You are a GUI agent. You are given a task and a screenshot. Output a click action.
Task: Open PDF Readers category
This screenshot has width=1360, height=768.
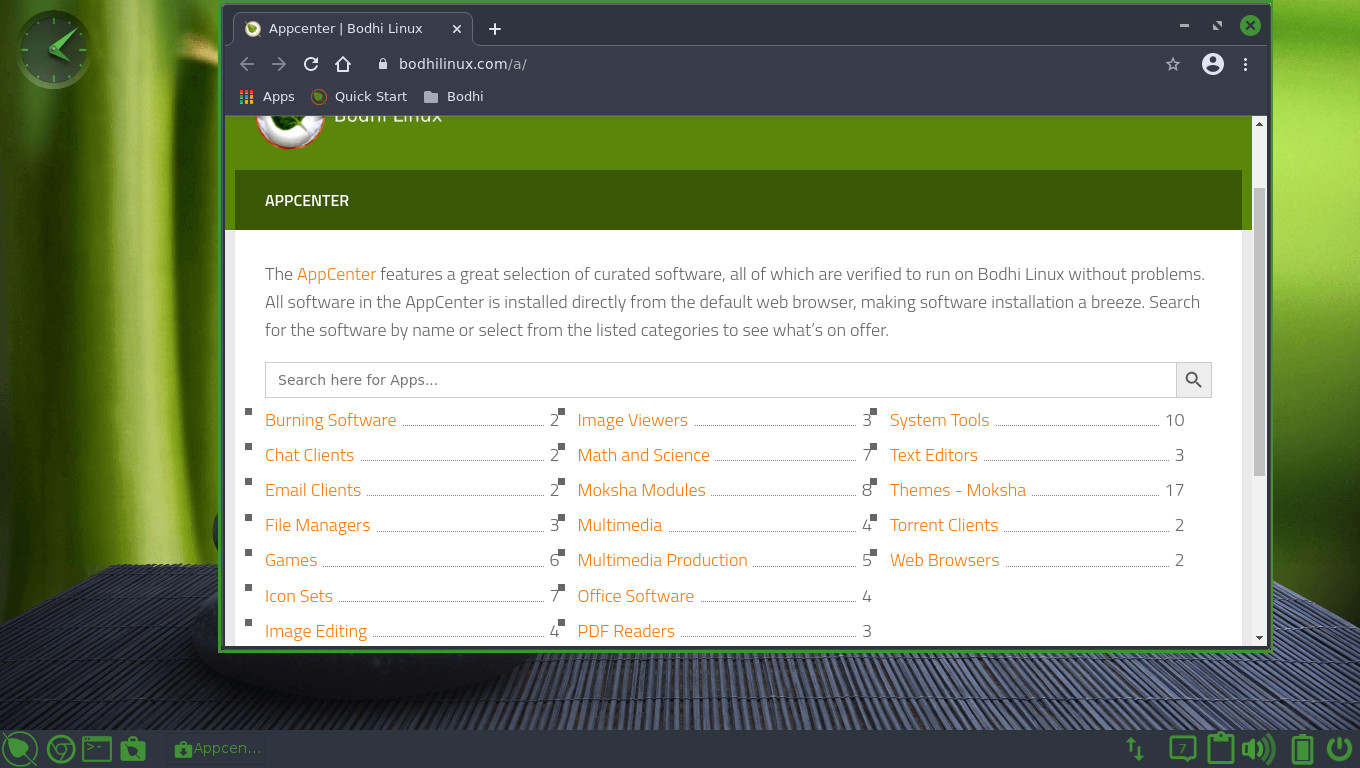click(626, 631)
